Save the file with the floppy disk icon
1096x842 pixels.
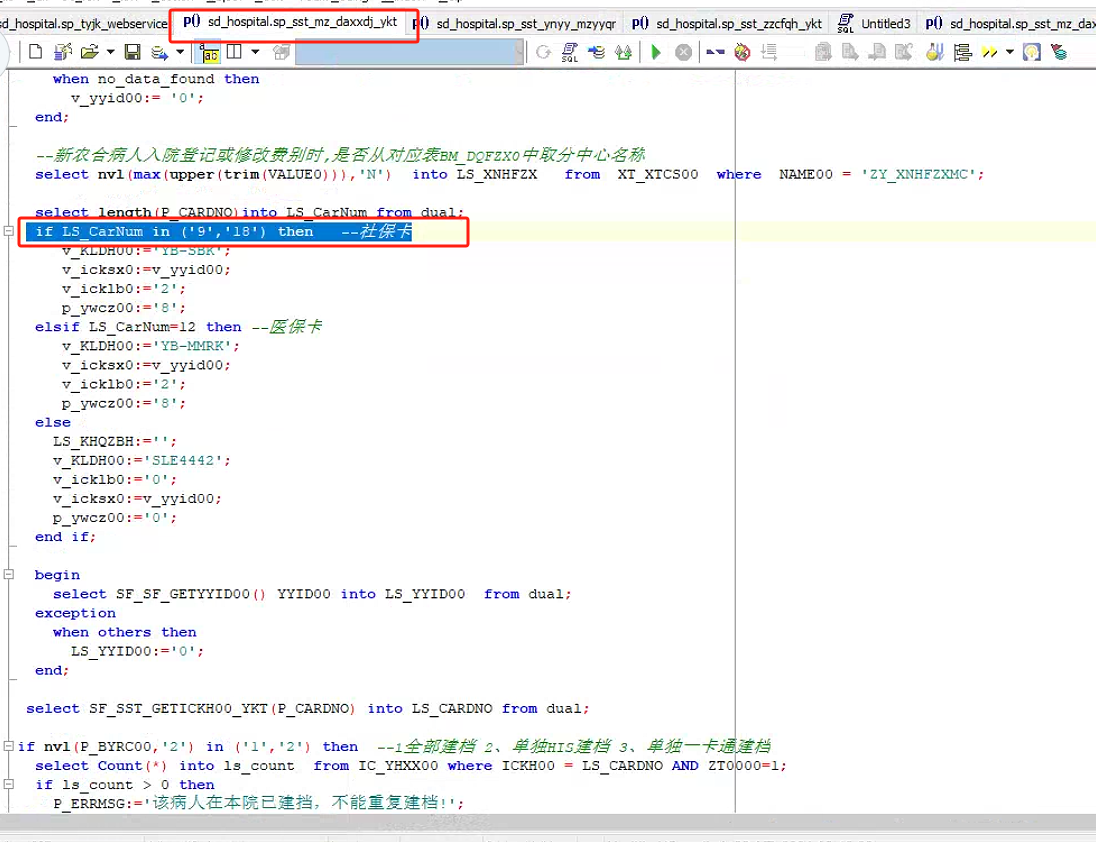132,52
